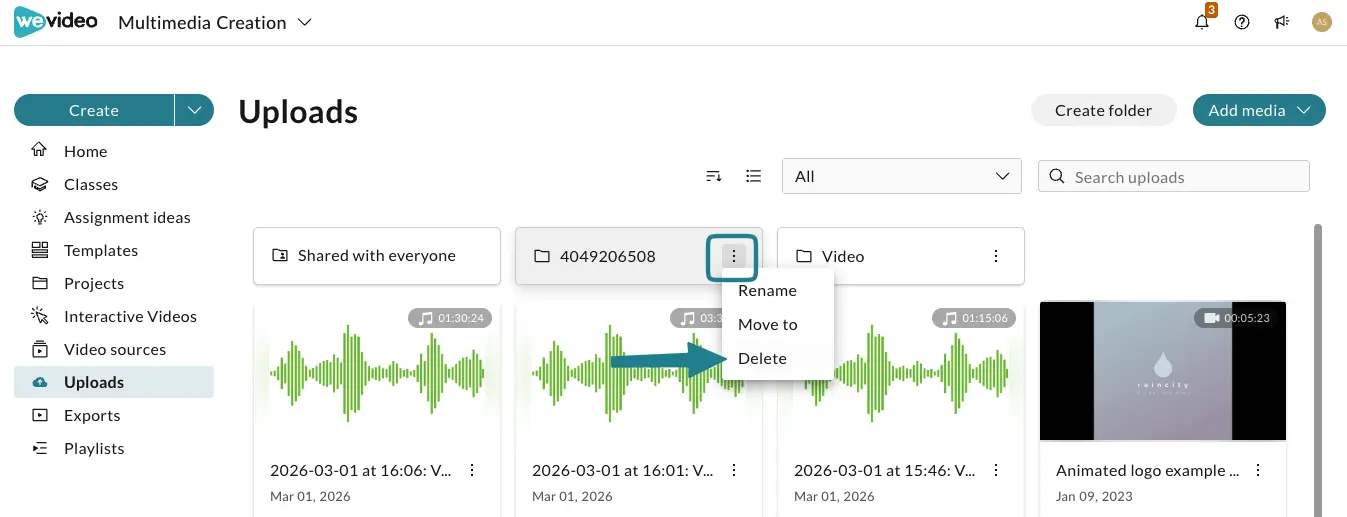Screen dimensions: 1347x517
Task: Click the Jan 09, 2023 date
Action: click(1093, 496)
